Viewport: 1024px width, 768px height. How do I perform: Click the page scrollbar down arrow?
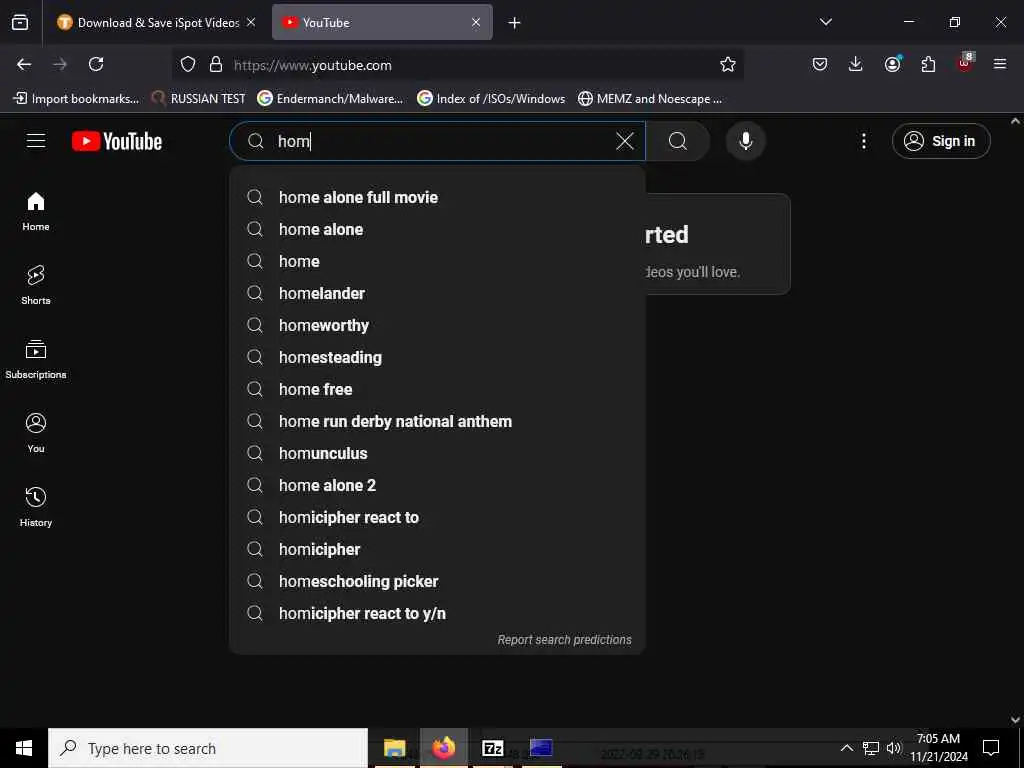click(1016, 720)
